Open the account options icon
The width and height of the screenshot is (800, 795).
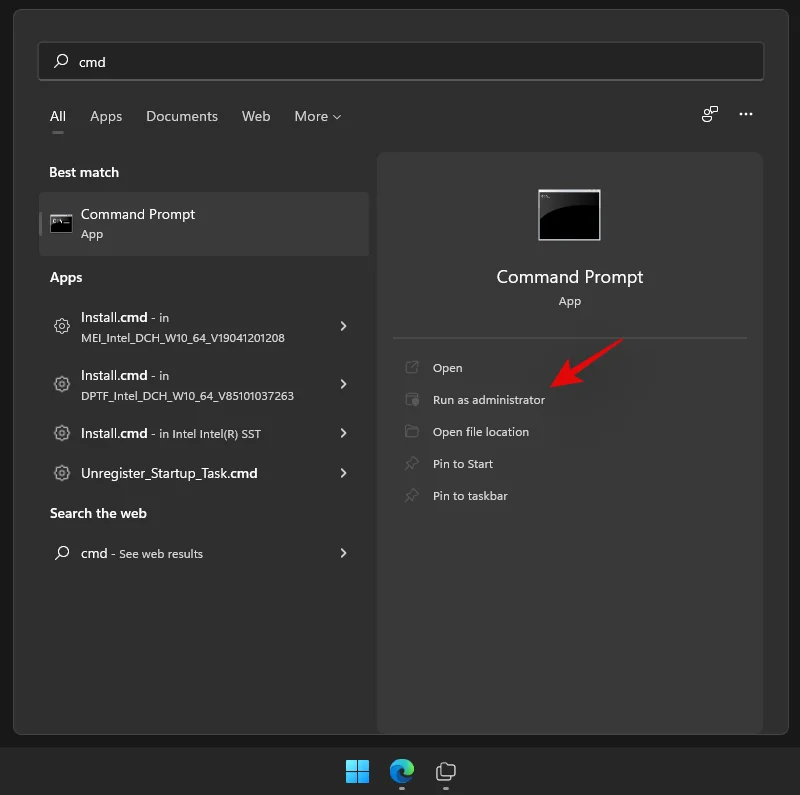coord(709,114)
